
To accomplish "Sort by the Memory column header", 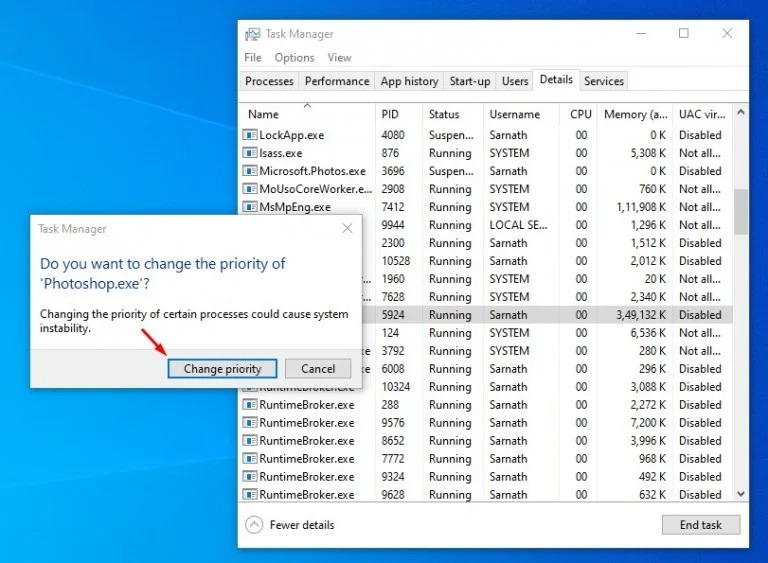I will point(635,114).
